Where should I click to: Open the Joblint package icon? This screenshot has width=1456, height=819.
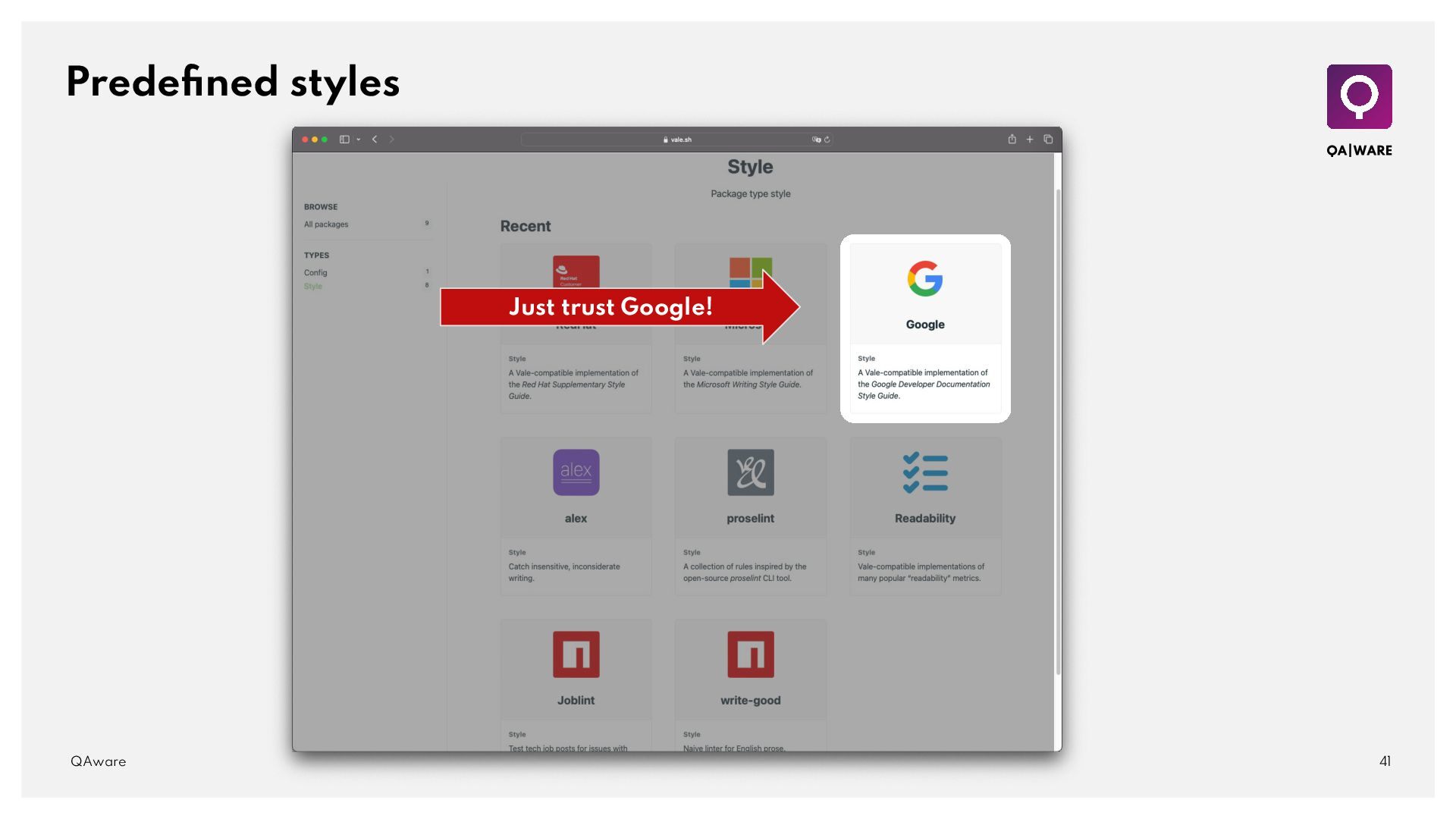[x=576, y=654]
